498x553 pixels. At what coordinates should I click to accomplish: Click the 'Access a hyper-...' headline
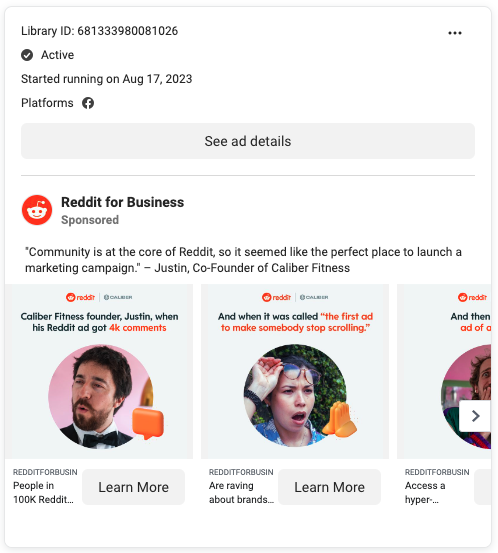[425, 493]
